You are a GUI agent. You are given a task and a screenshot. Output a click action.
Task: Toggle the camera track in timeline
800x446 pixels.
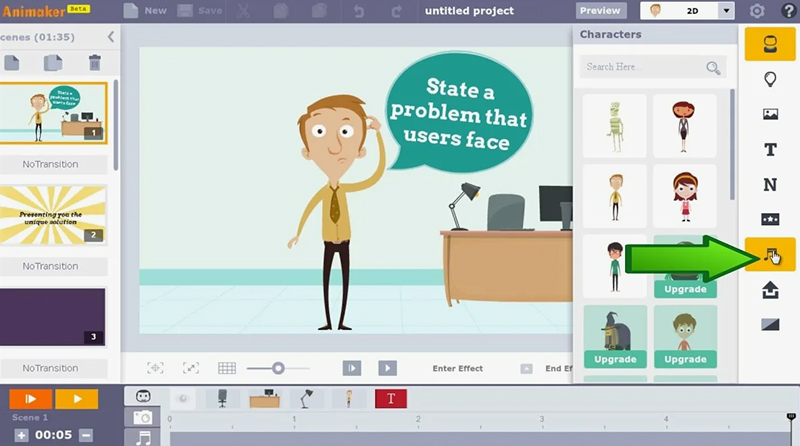144,418
